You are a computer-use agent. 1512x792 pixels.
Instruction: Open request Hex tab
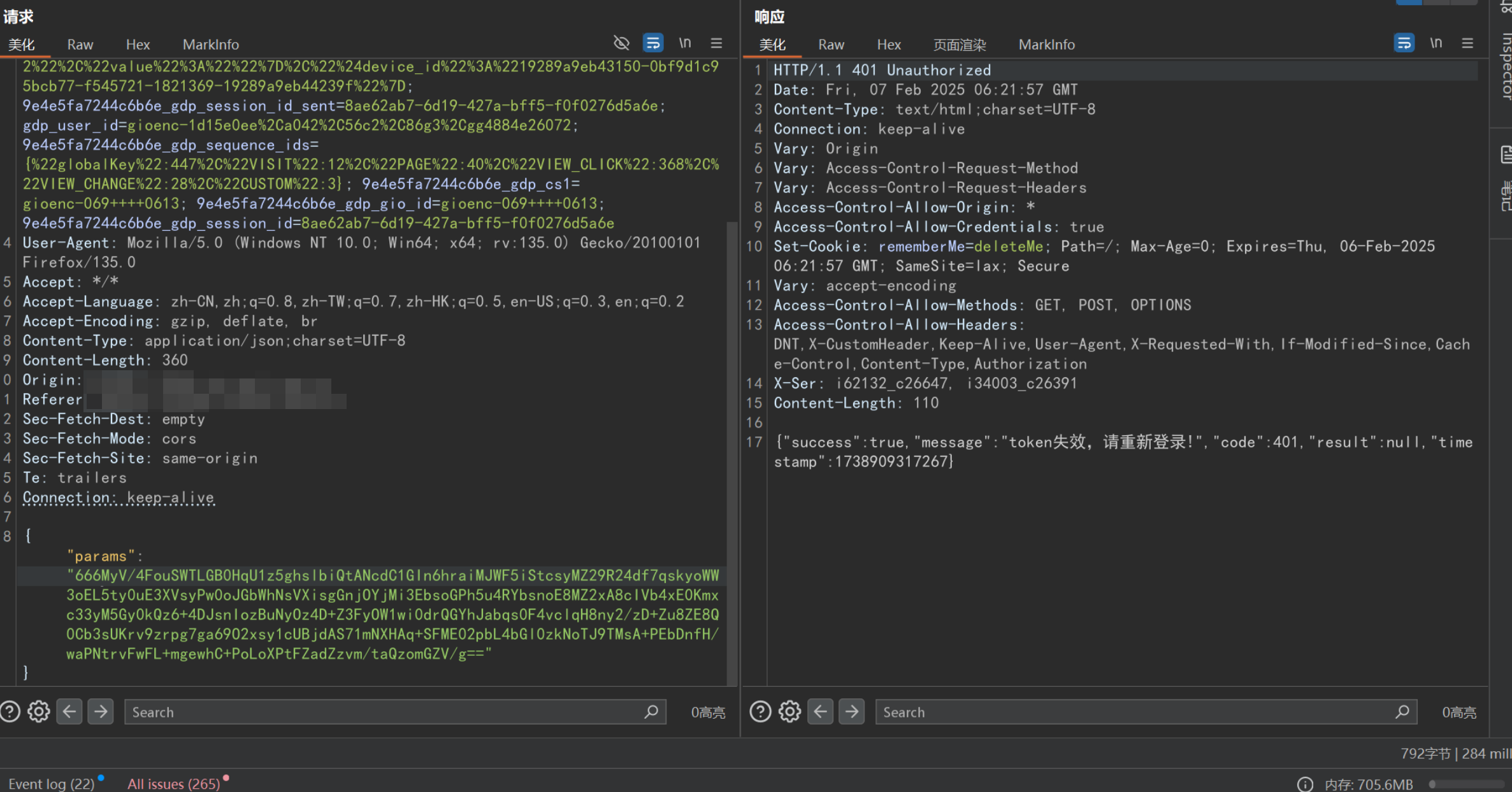(138, 45)
